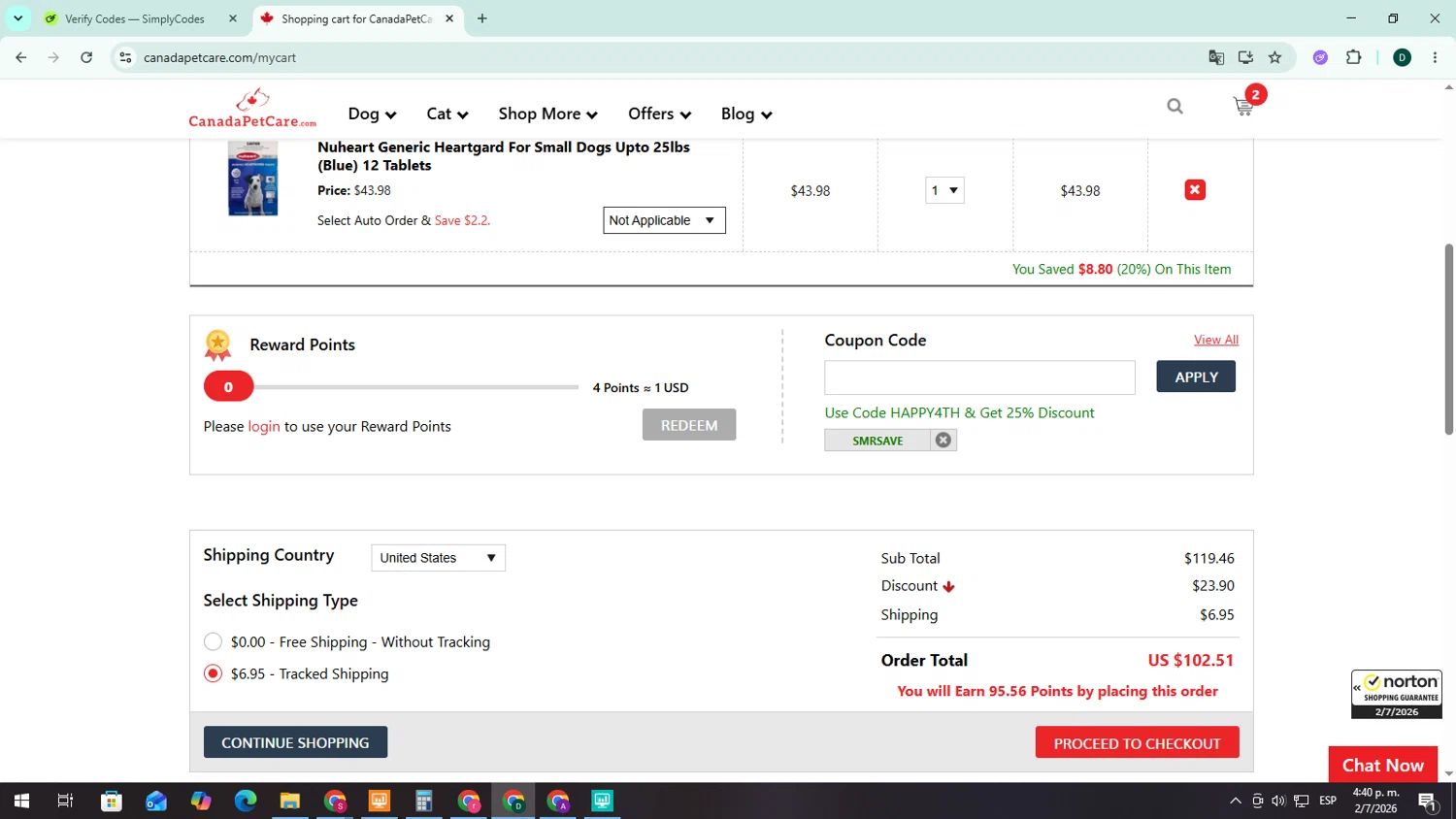This screenshot has height=819, width=1456.
Task: Open the Shipping Country United States dropdown
Action: tap(438, 558)
